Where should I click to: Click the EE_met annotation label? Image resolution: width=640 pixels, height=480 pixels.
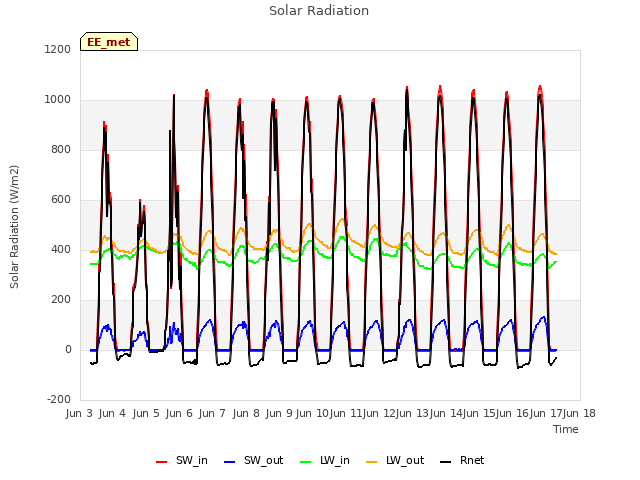point(109,42)
